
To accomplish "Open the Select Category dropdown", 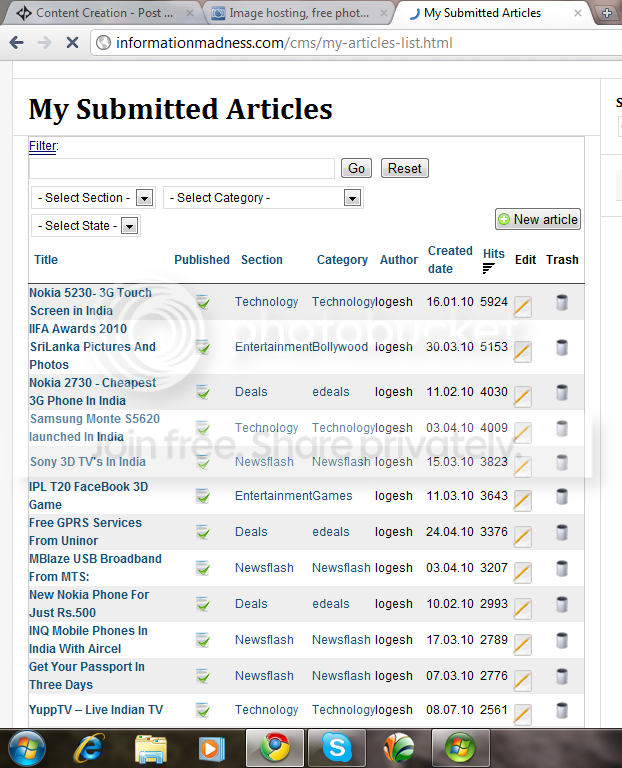I will (x=263, y=198).
